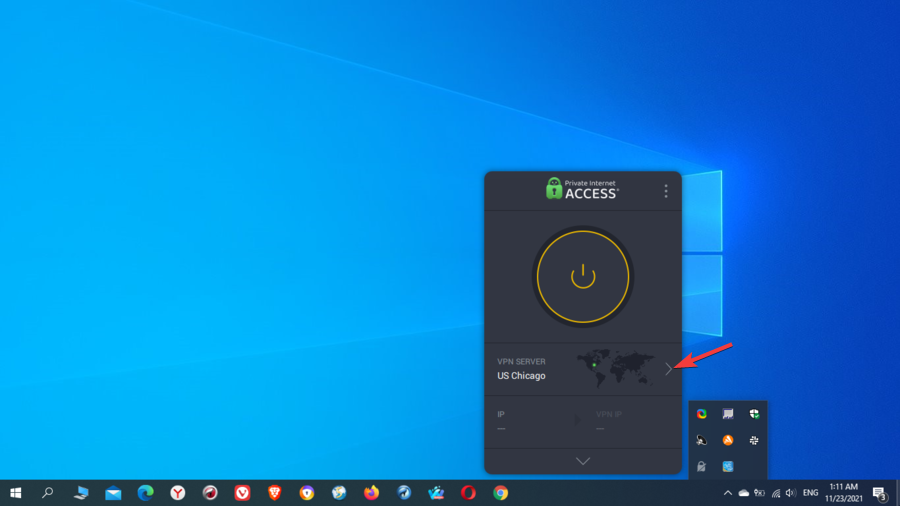900x506 pixels.
Task: Toggle the VPN power button
Action: (583, 277)
